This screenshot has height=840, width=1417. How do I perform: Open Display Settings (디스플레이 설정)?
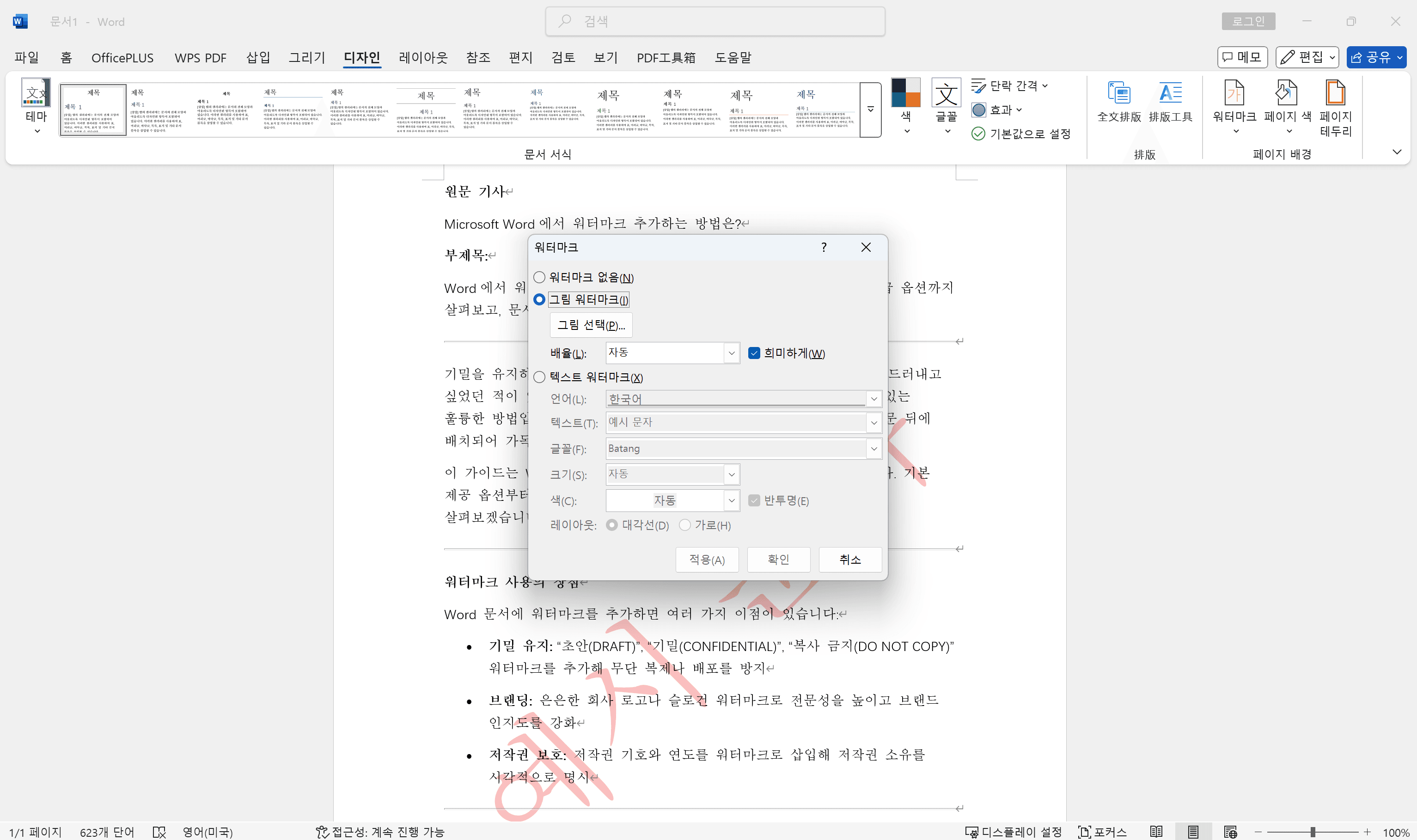point(1013,832)
